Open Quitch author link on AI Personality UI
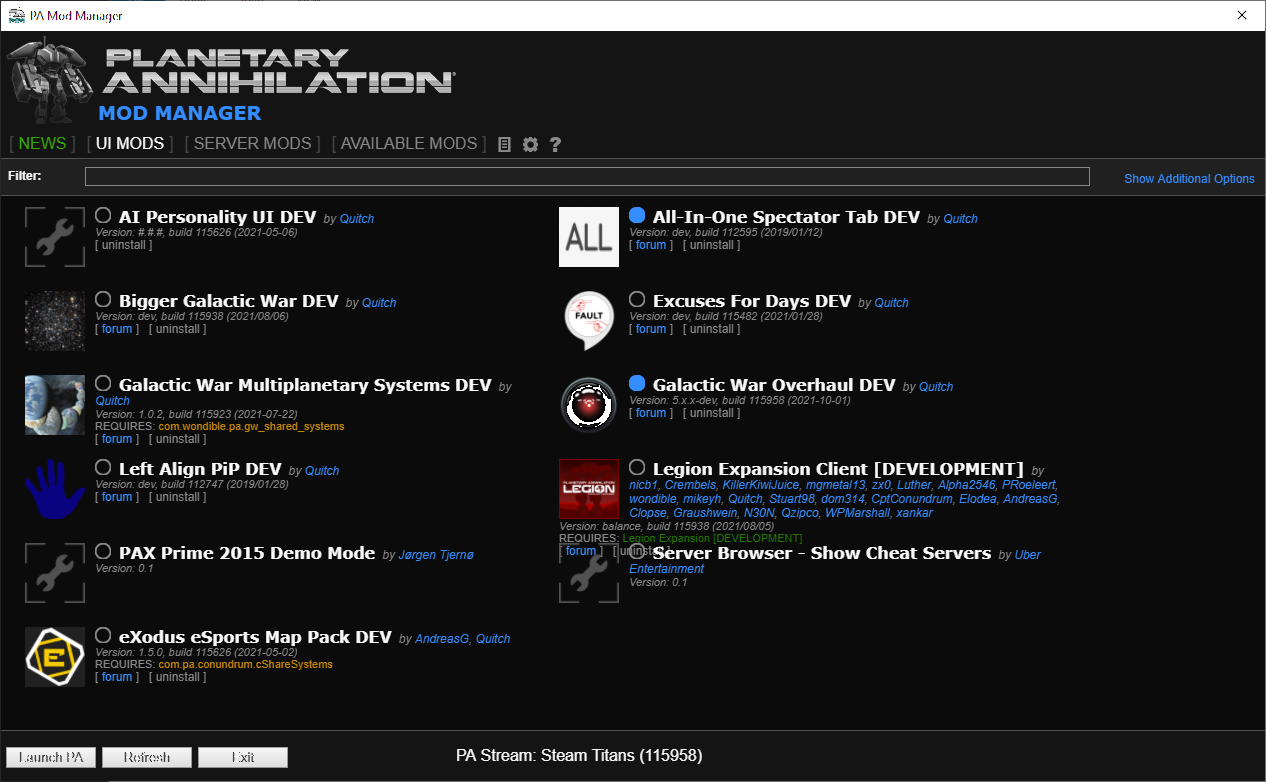The height and width of the screenshot is (782, 1266). click(357, 219)
